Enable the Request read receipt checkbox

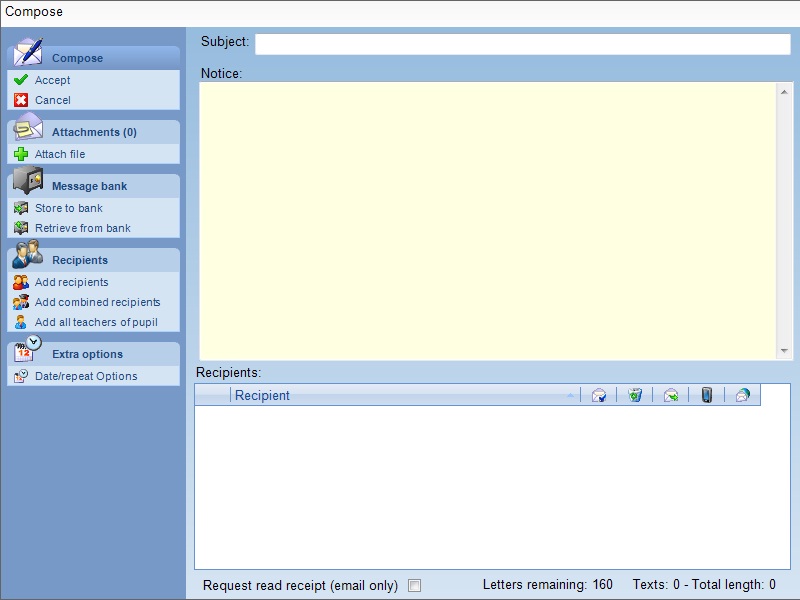(415, 586)
